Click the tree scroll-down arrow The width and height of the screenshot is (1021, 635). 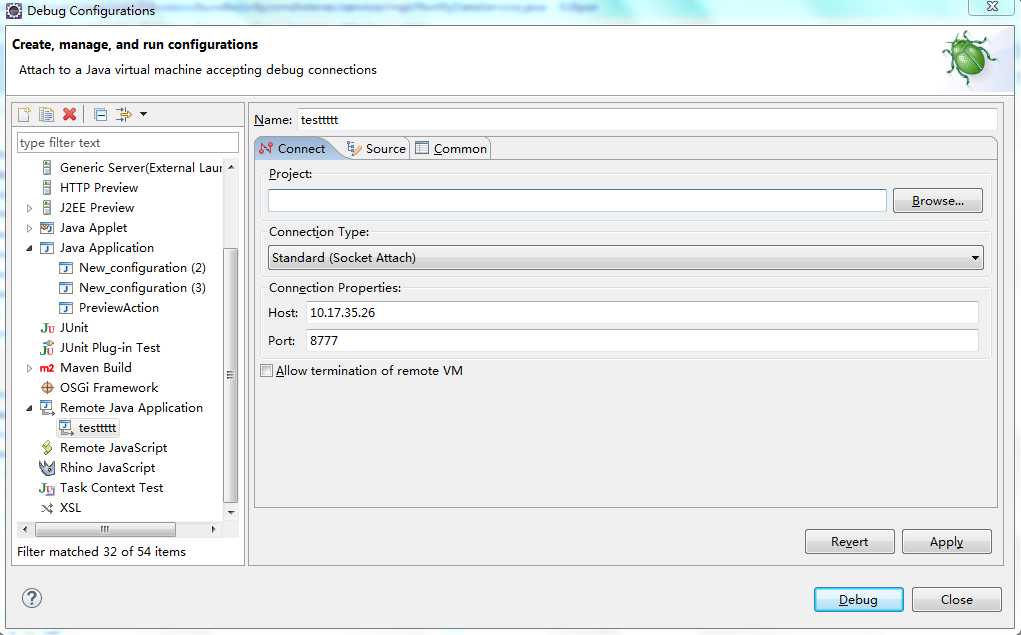click(231, 513)
